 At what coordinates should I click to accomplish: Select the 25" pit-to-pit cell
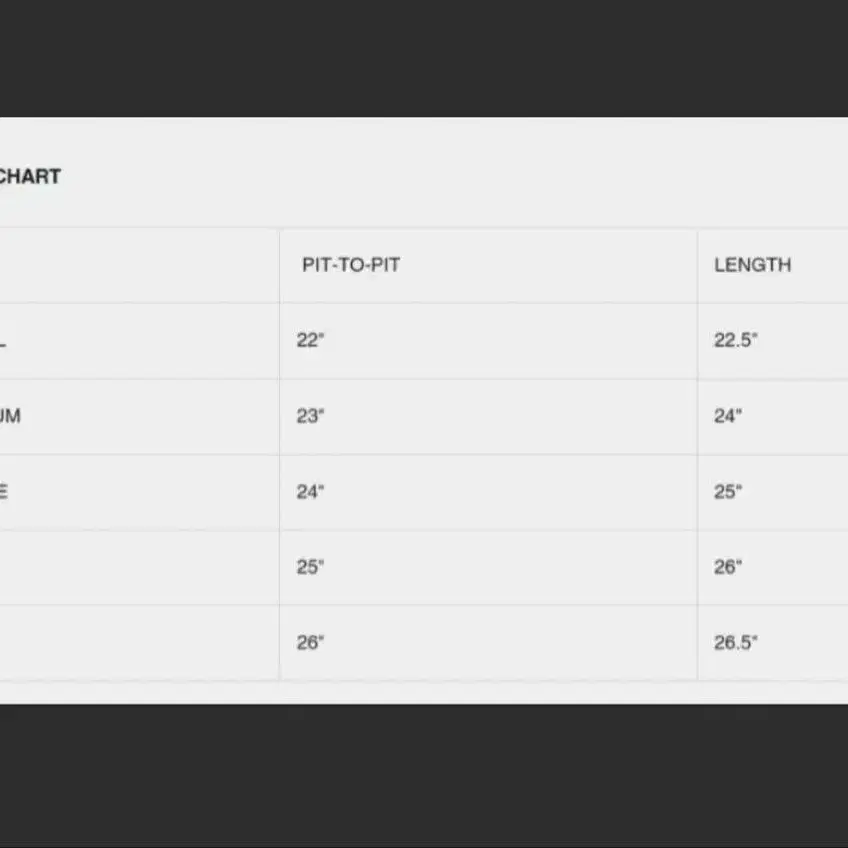(x=310, y=567)
